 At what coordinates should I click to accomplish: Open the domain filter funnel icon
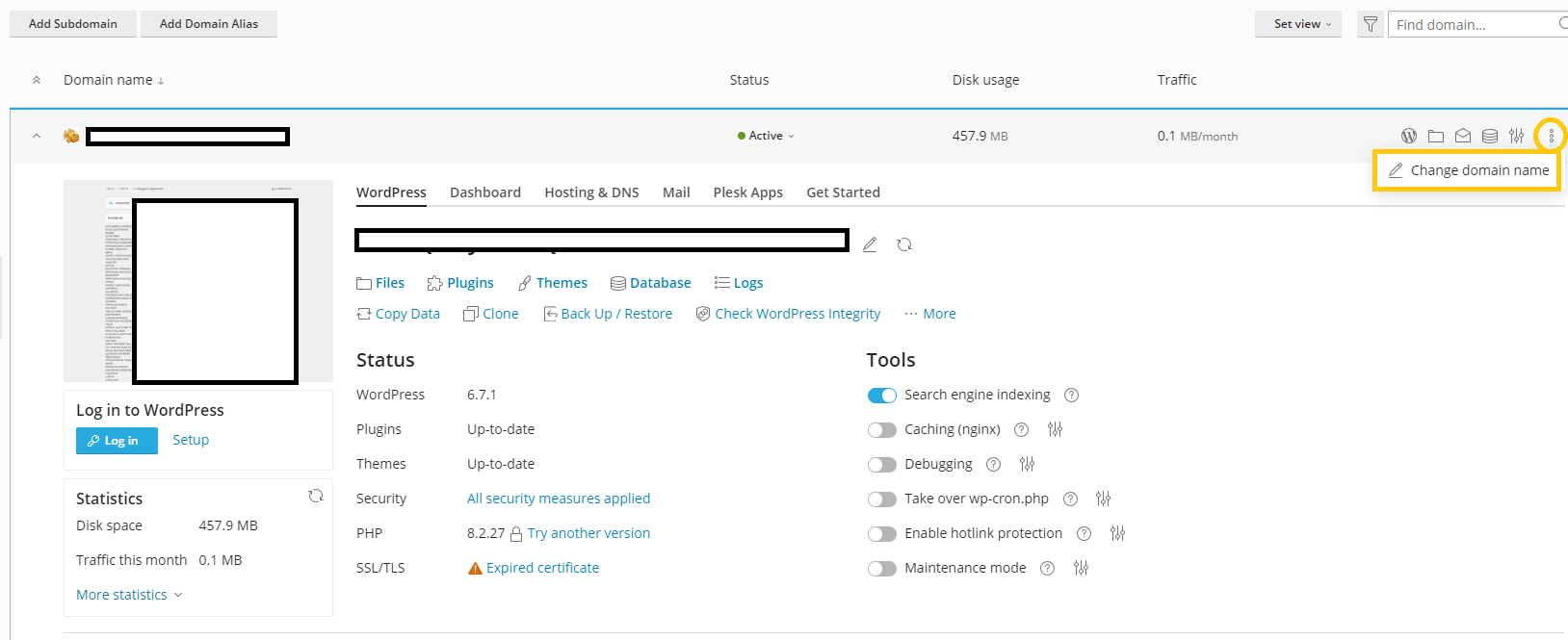tap(1371, 24)
